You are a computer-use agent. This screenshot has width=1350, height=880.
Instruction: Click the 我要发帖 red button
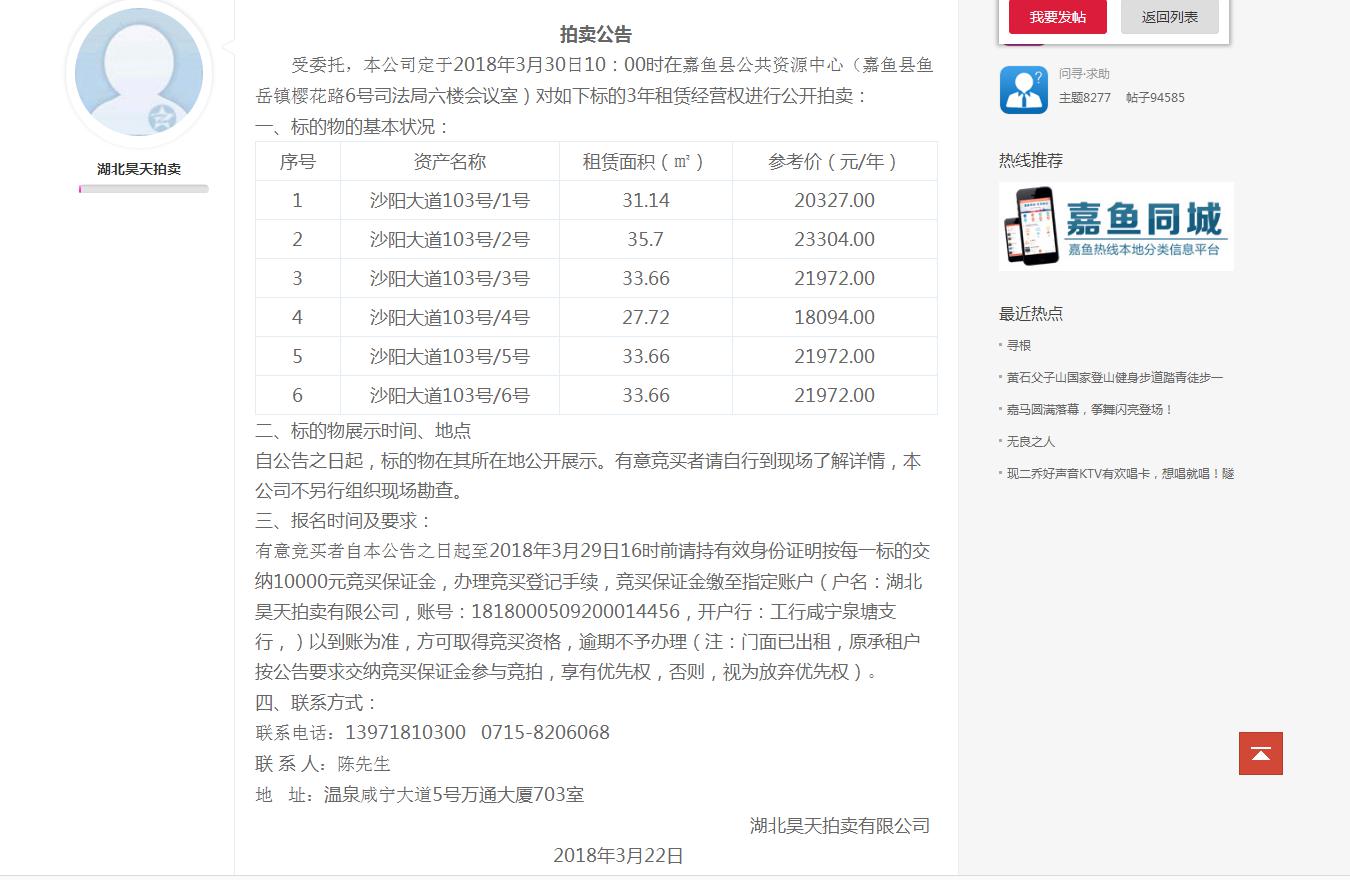tap(1057, 17)
